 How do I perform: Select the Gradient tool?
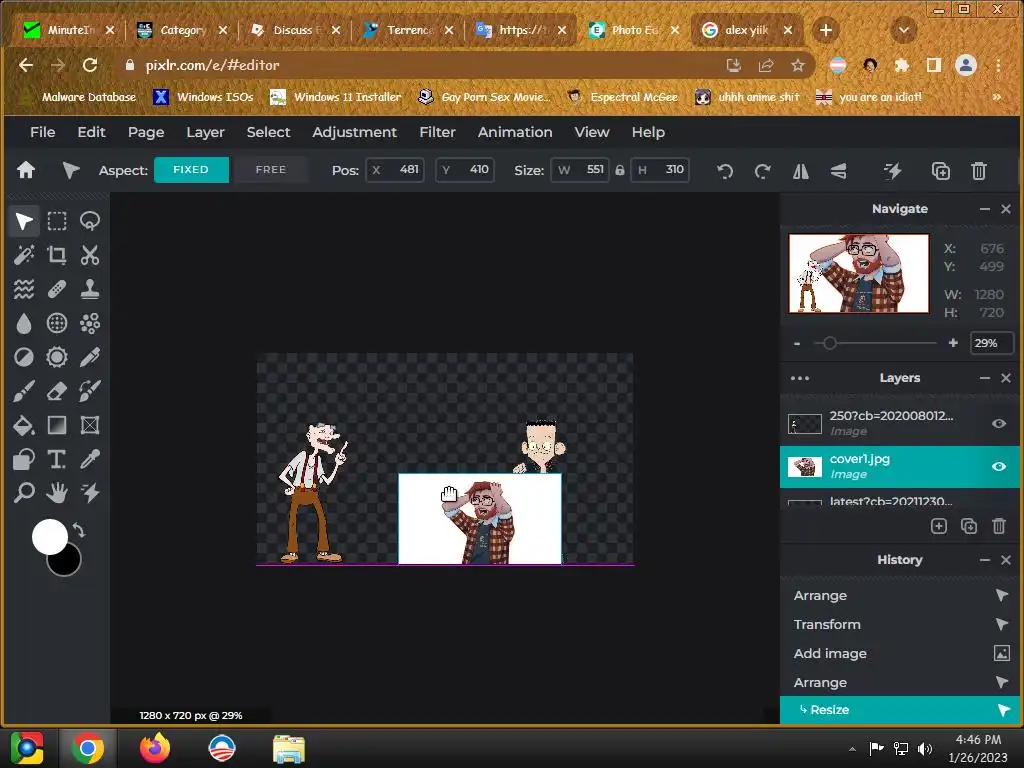tap(57, 425)
